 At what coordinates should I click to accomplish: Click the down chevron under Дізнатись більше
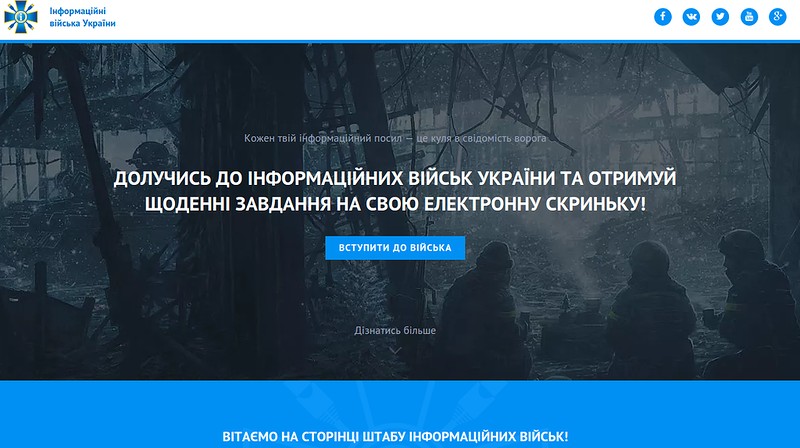pos(395,351)
